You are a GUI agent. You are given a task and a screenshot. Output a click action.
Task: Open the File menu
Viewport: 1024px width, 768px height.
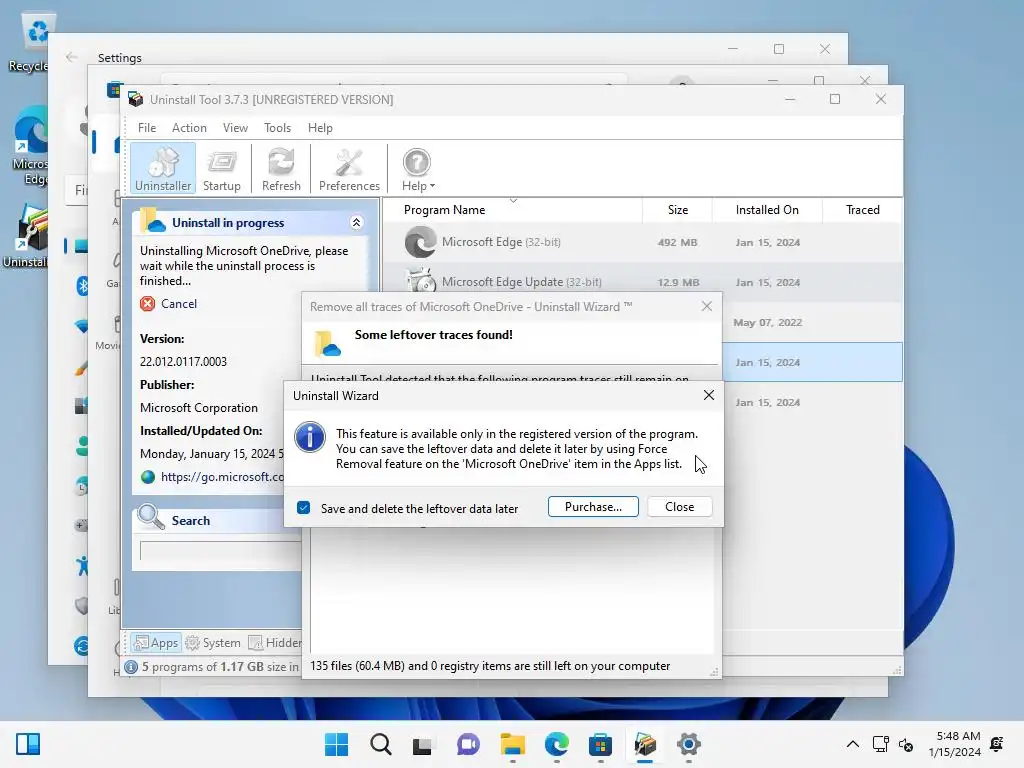(x=147, y=128)
